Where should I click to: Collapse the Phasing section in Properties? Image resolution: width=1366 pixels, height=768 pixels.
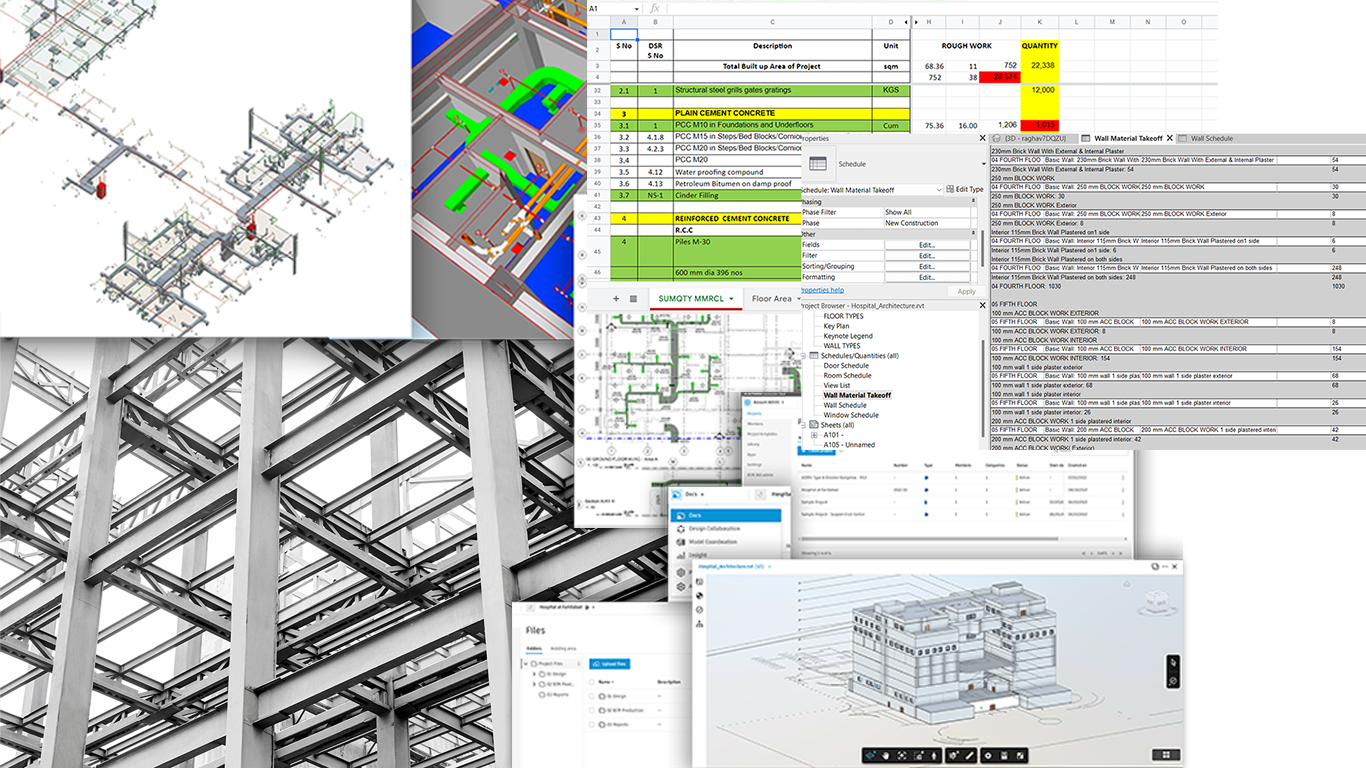(x=973, y=201)
